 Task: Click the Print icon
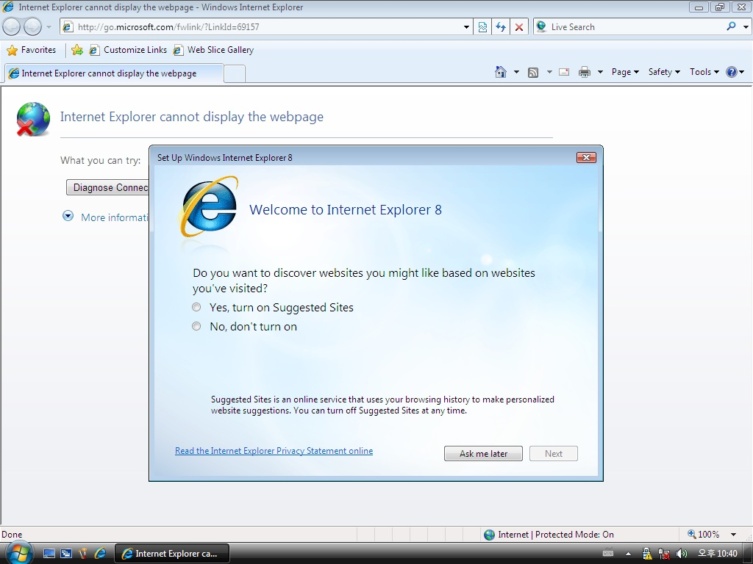tap(584, 72)
